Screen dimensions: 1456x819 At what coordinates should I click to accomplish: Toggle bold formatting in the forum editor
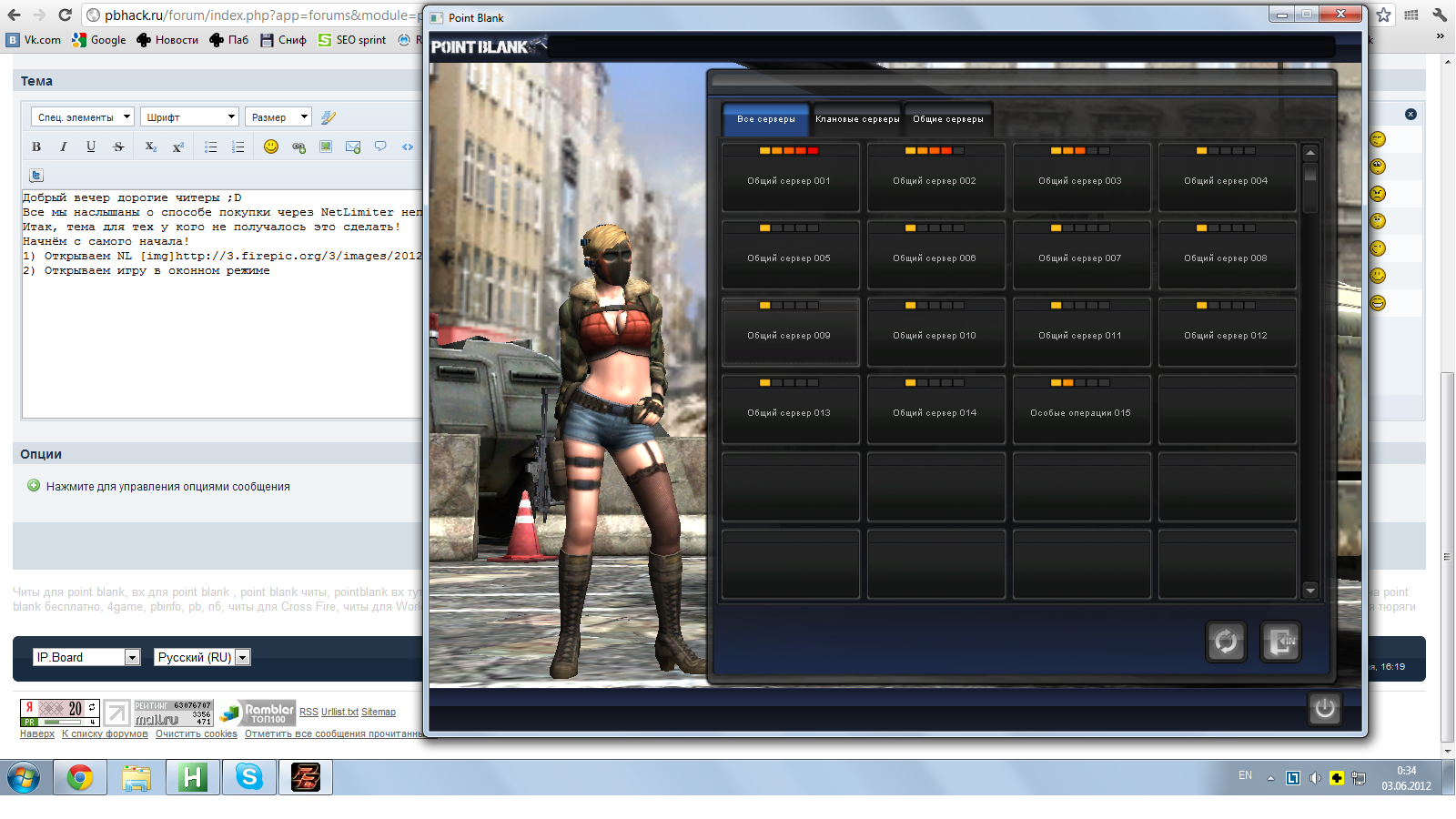point(36,147)
